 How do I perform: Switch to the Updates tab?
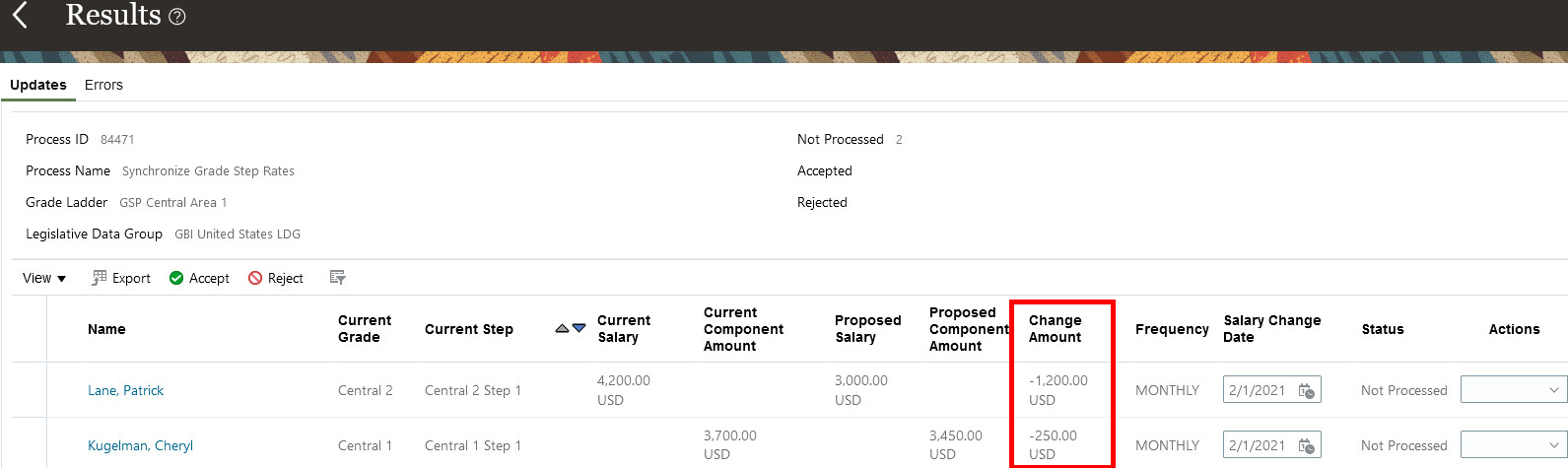[38, 85]
